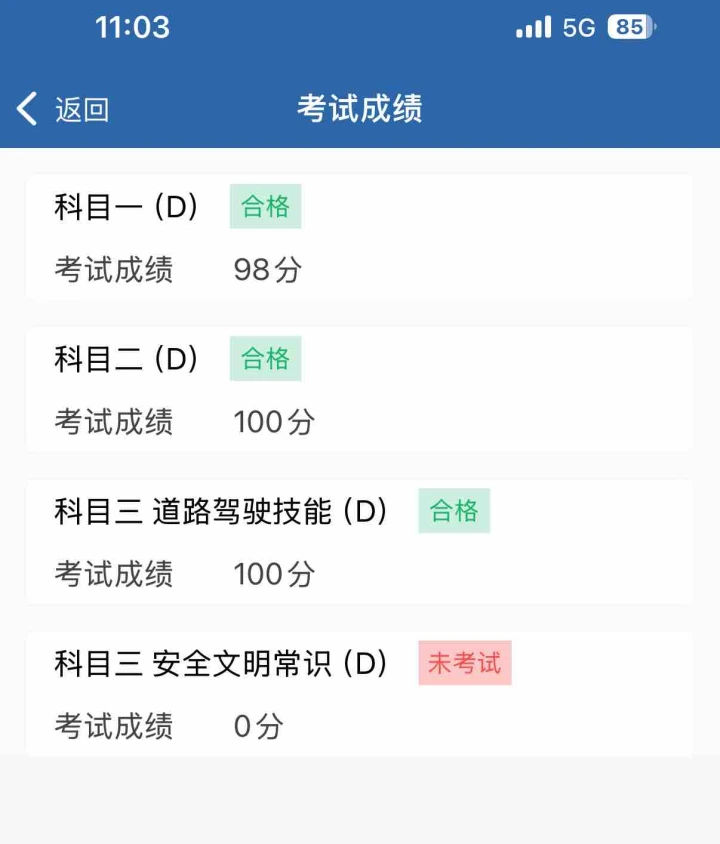Screen dimensions: 720x844
Task: Tap the 11:03 status bar clock
Action: point(132,27)
